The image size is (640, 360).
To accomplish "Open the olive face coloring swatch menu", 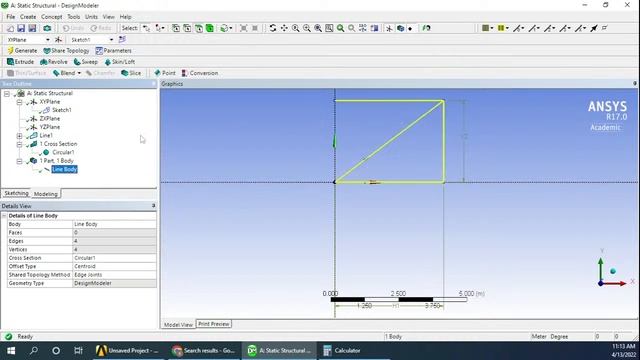I will 487,28.
